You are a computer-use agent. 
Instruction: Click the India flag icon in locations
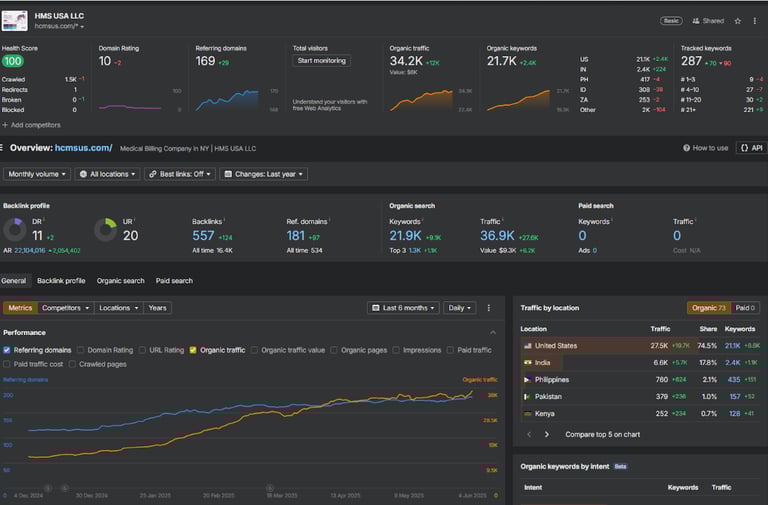pos(527,362)
